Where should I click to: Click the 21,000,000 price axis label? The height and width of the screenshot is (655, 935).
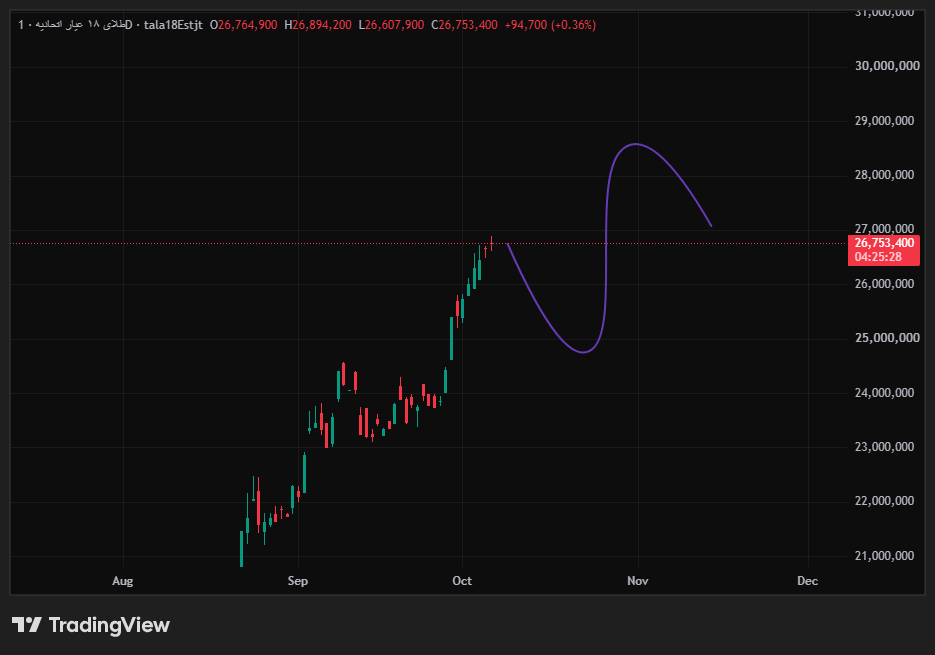coord(884,555)
